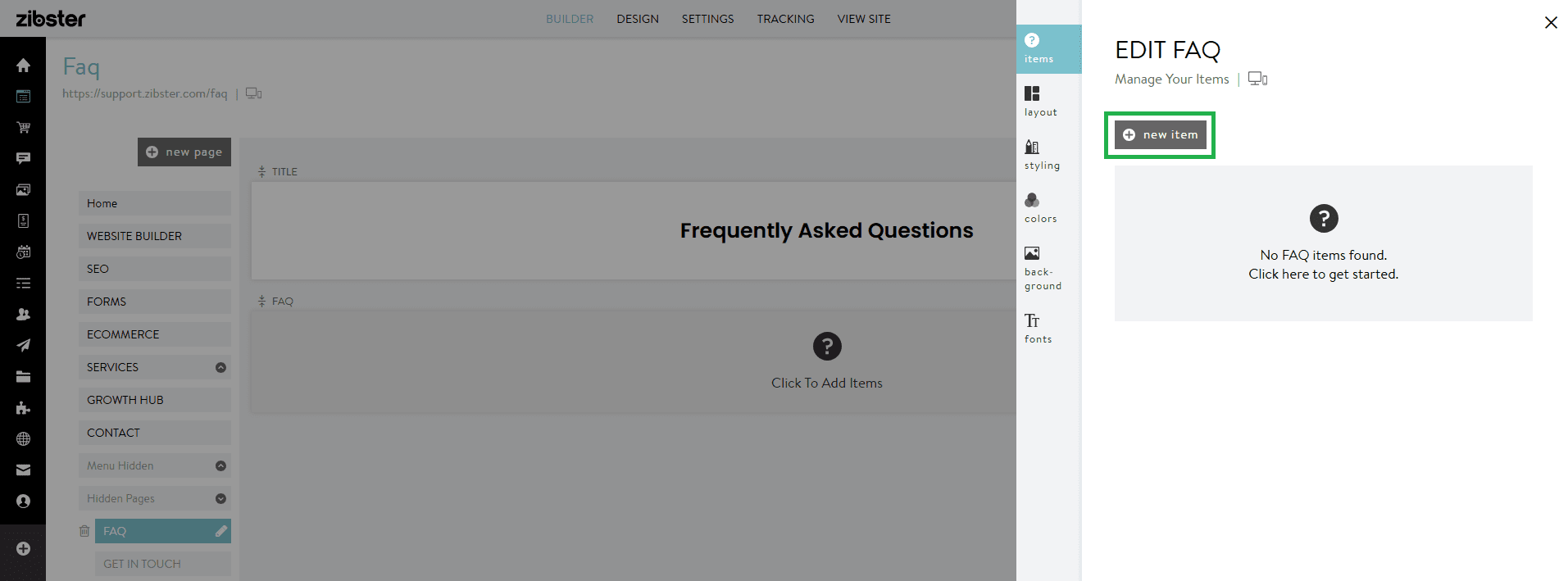
Task: Open the shopping cart icon in the sidebar
Action: point(23,127)
